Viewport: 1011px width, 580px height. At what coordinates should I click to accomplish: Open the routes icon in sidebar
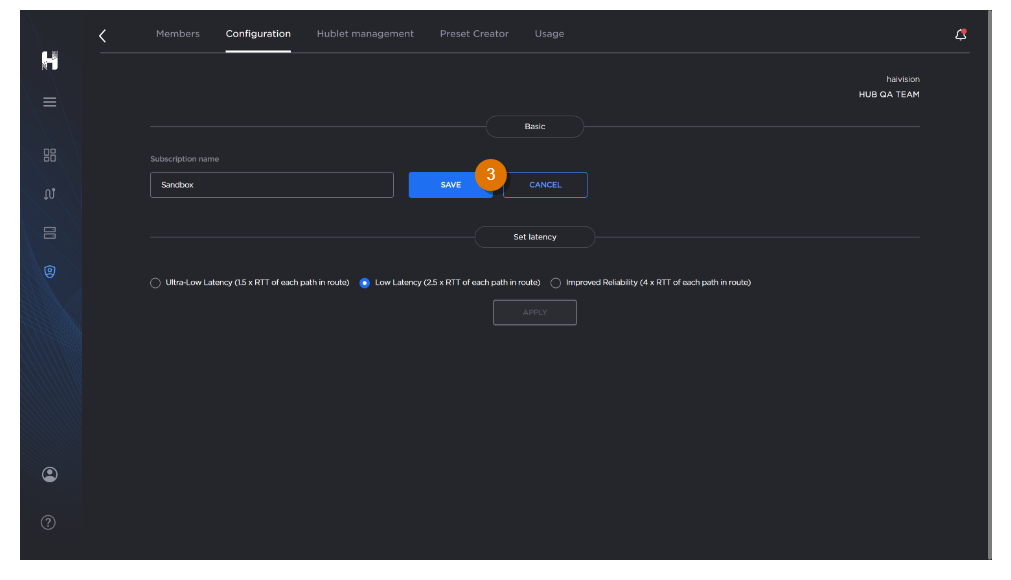[x=49, y=194]
